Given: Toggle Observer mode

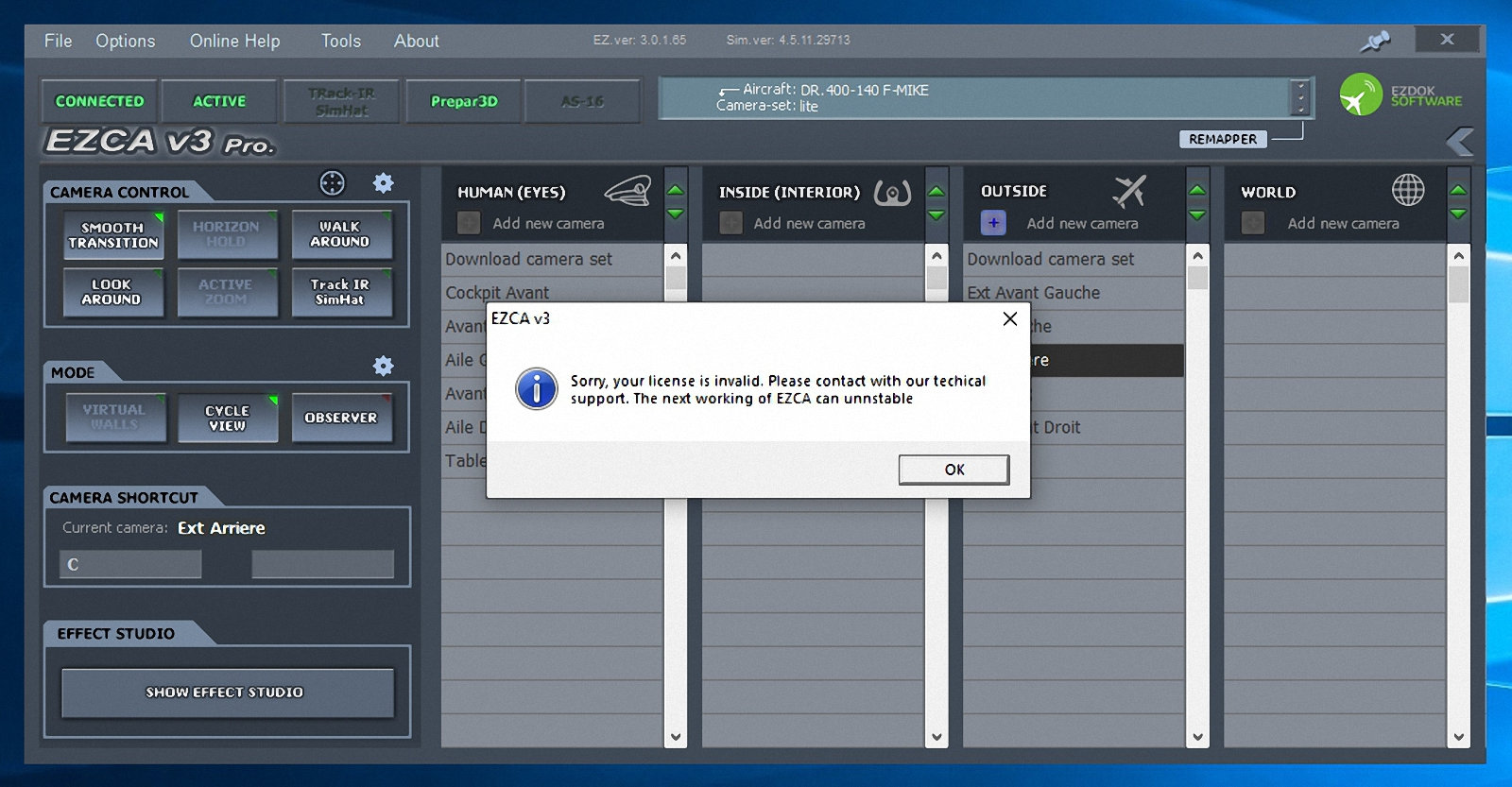Looking at the screenshot, I should [x=341, y=418].
